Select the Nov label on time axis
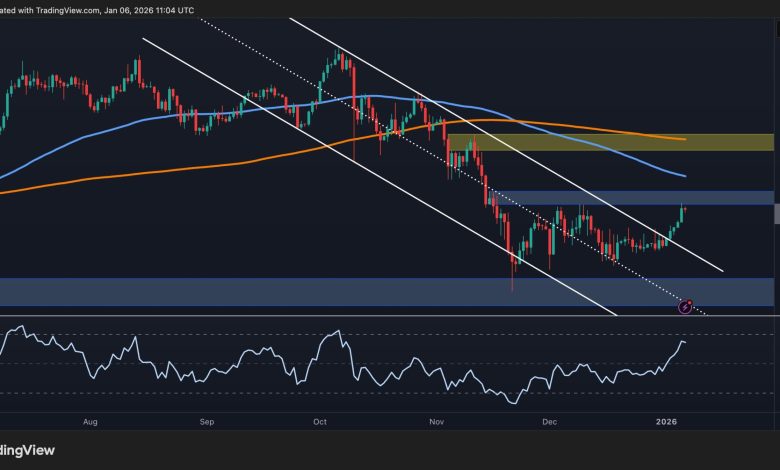Viewport: 780px width, 470px height. (436, 422)
